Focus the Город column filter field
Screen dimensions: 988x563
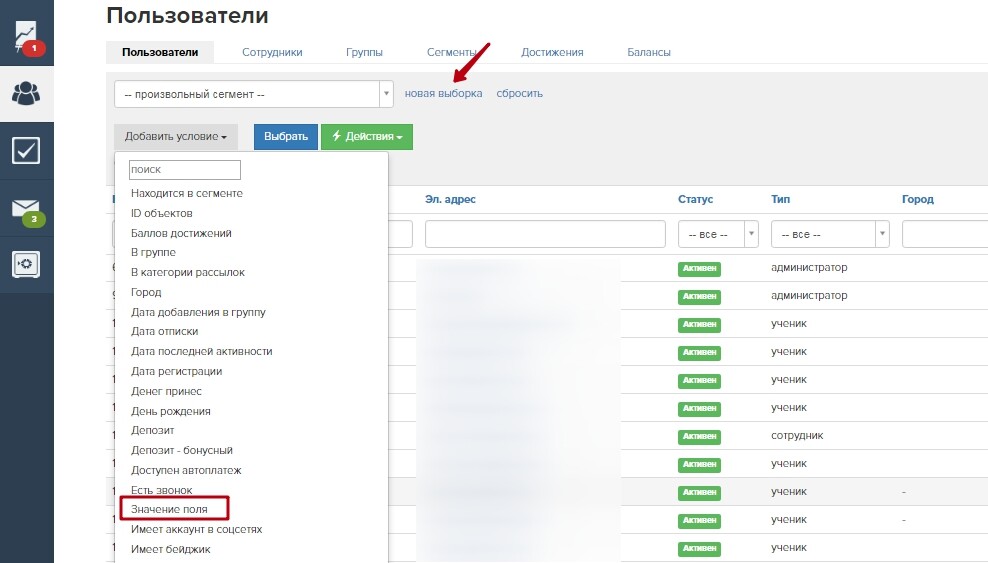click(945, 234)
